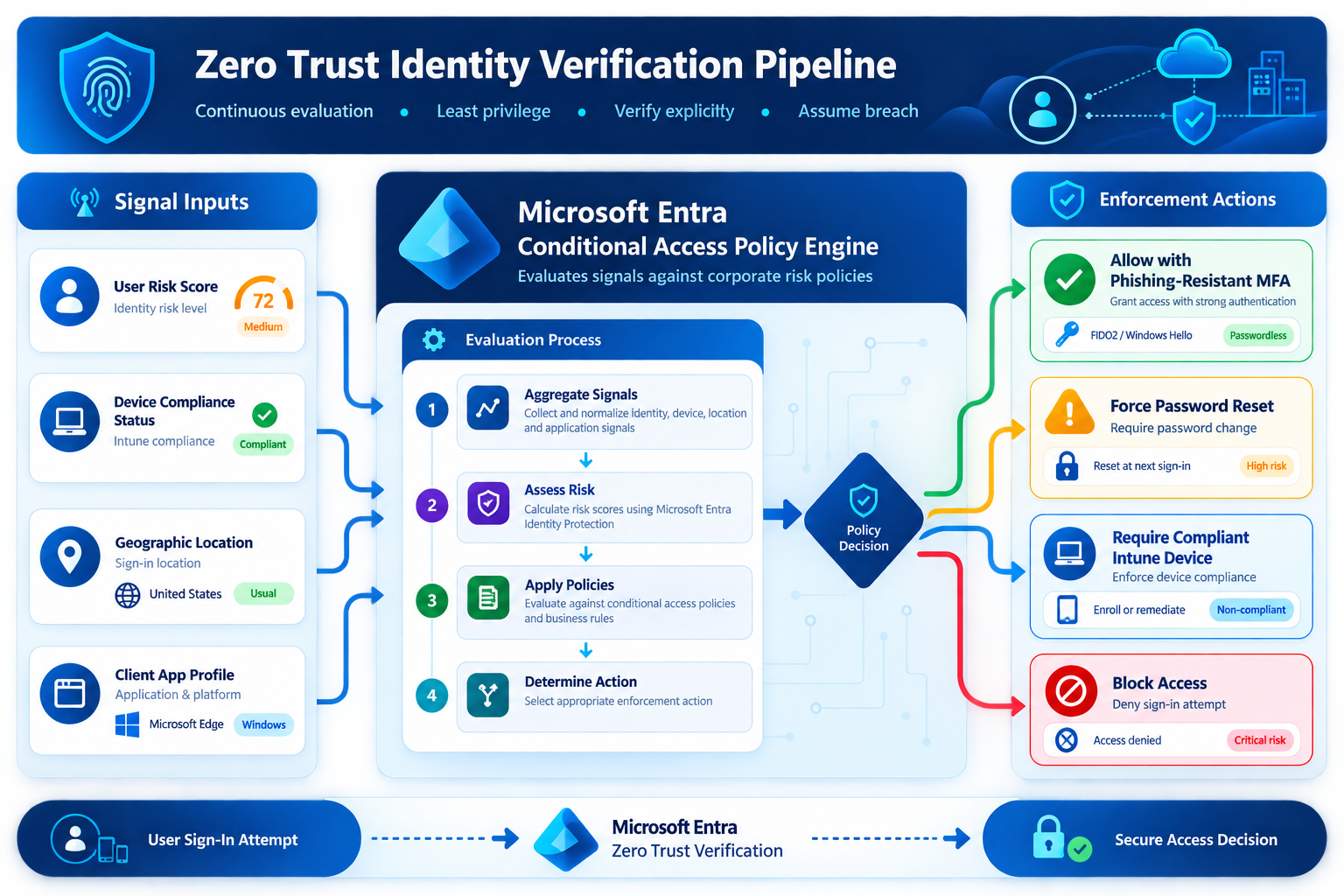This screenshot has height=896, width=1344.
Task: Click the Usual location badge
Action: tap(263, 593)
